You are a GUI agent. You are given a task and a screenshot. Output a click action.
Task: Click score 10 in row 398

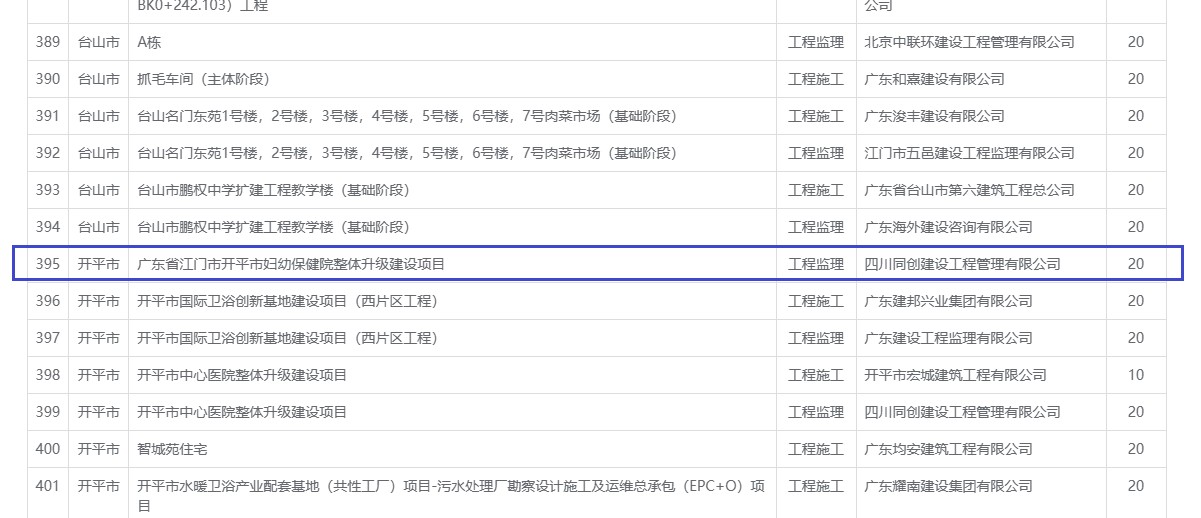pyautogui.click(x=1136, y=375)
